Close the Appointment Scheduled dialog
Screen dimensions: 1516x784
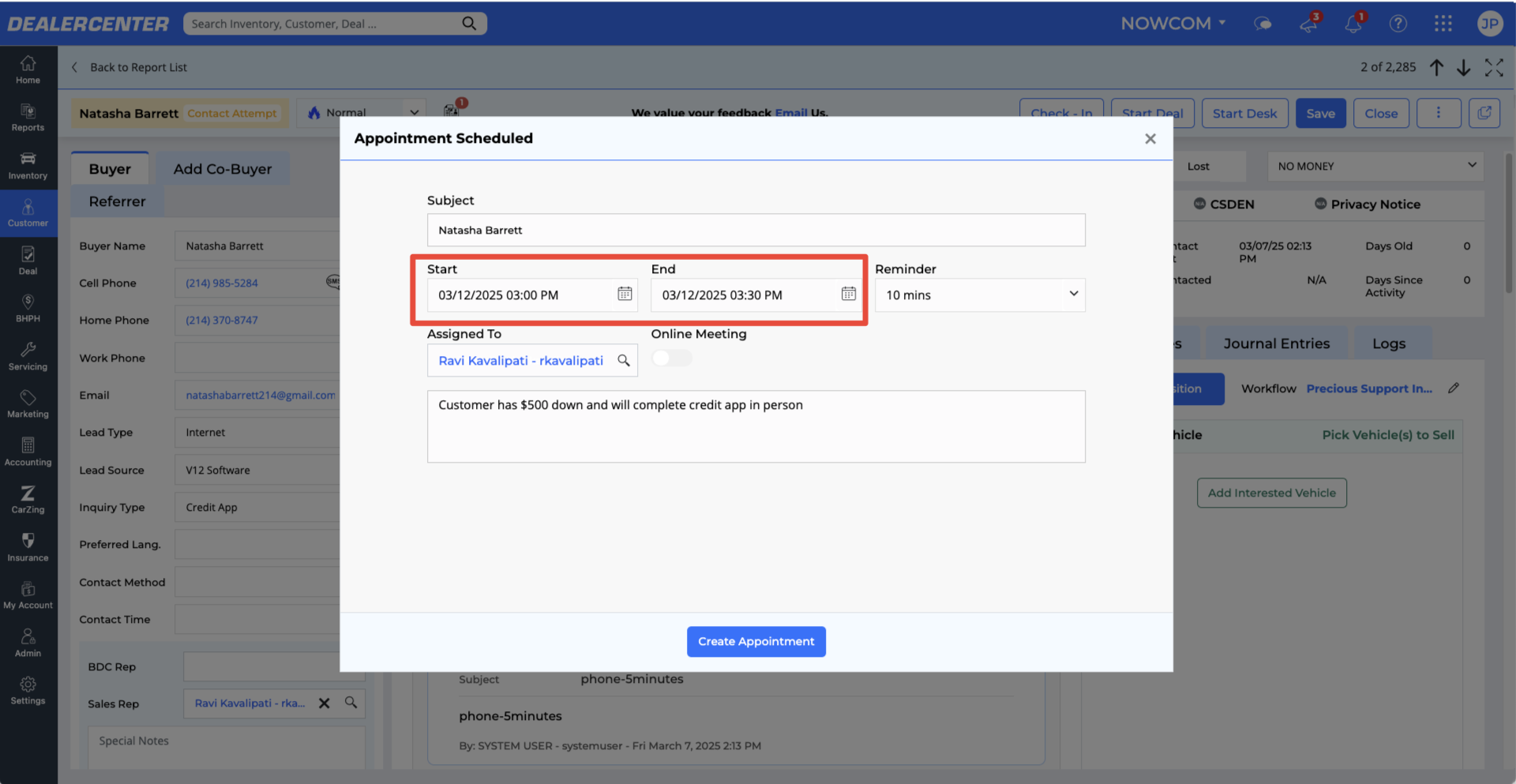tap(1150, 138)
